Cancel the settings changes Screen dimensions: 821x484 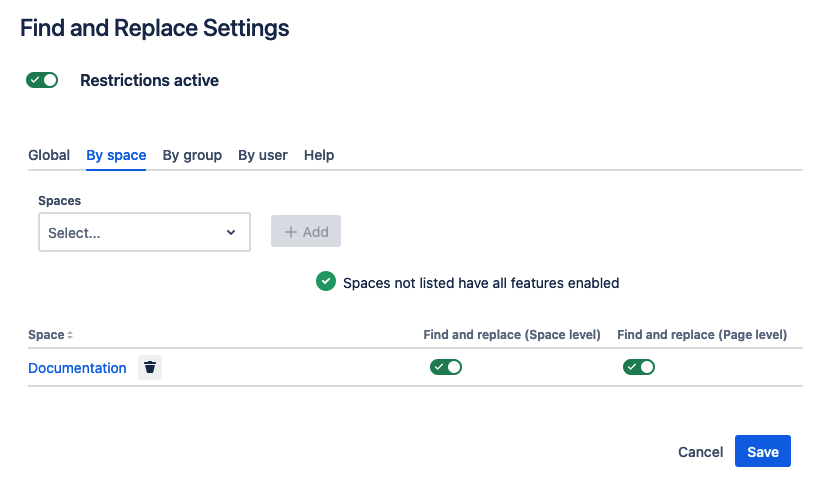coord(700,452)
